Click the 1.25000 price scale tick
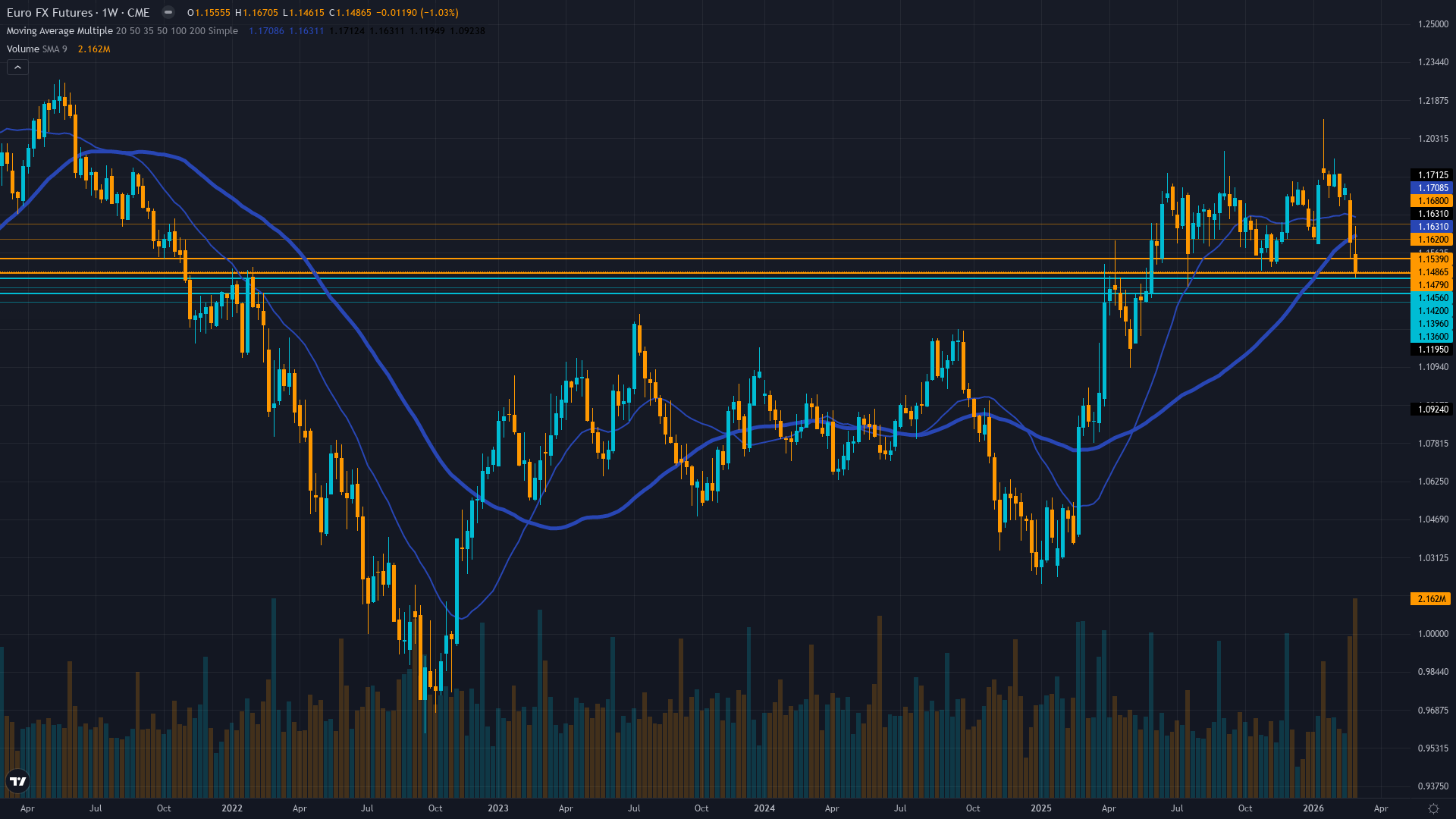The image size is (1456, 819). point(1432,24)
